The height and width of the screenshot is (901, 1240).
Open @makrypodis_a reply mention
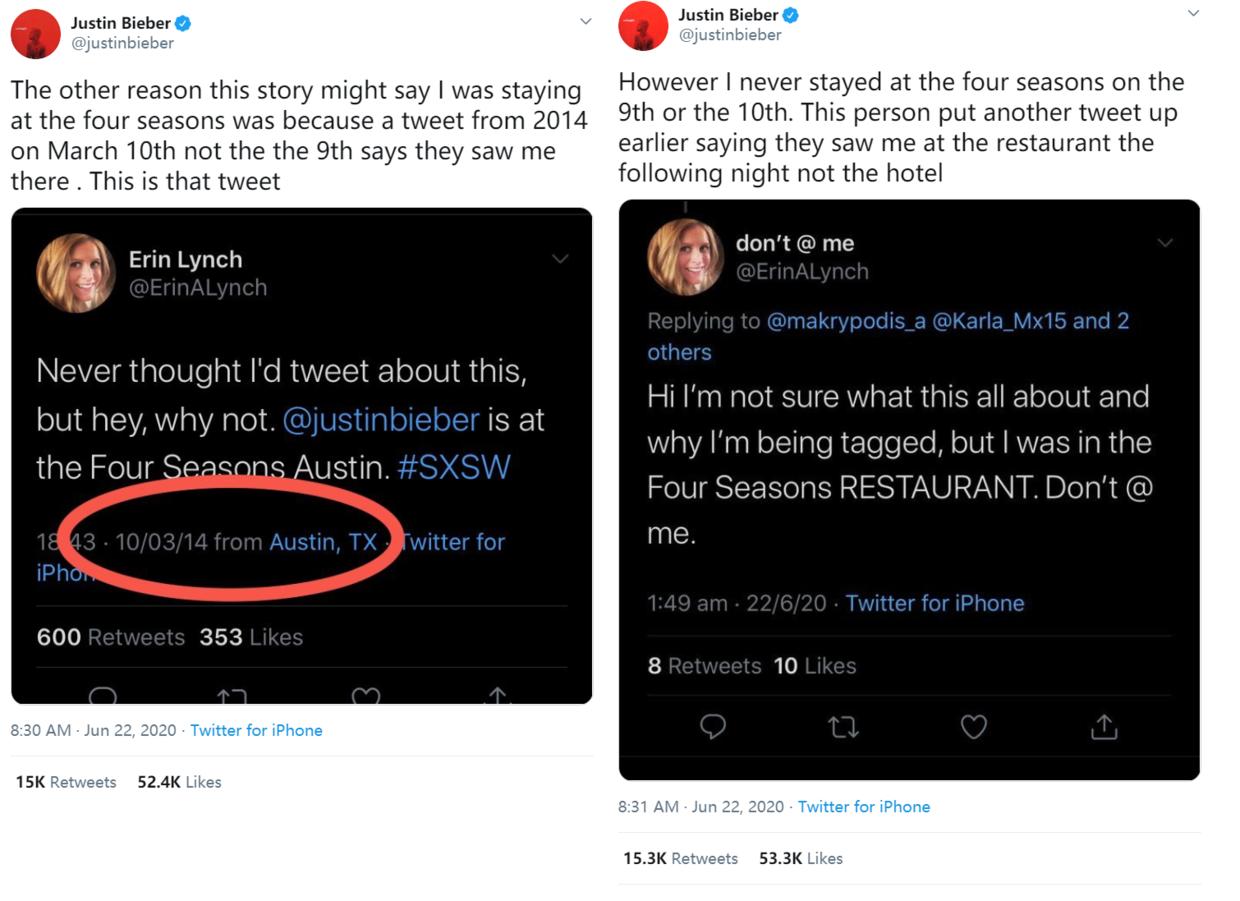tap(845, 321)
